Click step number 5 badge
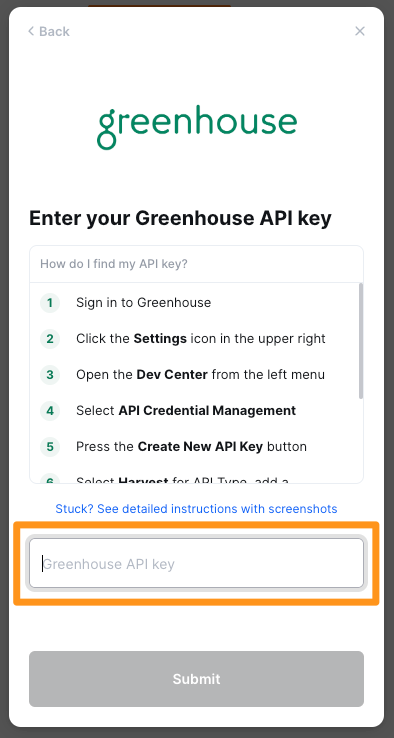 [x=50, y=447]
